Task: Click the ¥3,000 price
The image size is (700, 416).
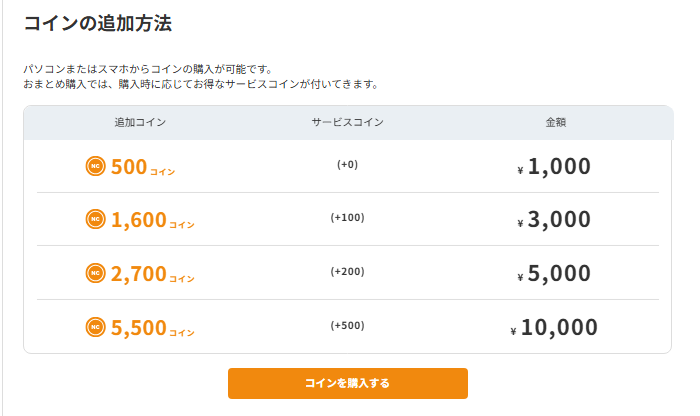Action: pos(554,220)
